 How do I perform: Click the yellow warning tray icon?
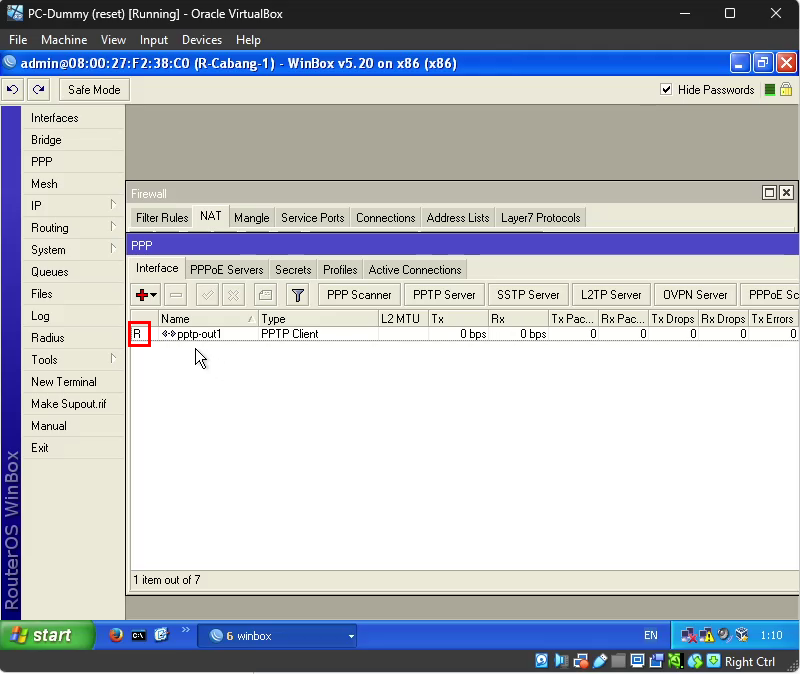pyautogui.click(x=707, y=636)
